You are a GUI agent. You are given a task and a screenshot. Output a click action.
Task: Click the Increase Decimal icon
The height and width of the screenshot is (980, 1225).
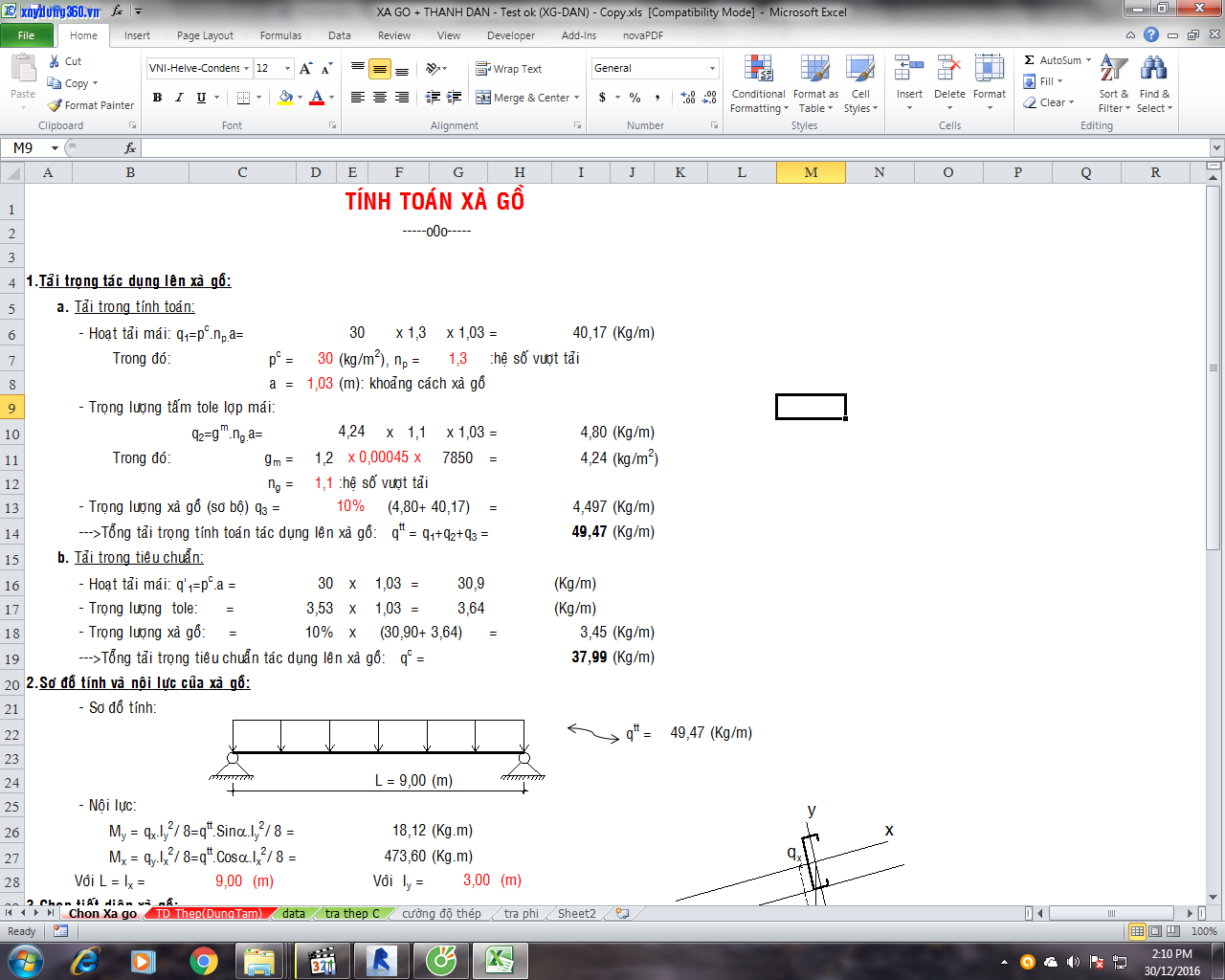click(x=687, y=98)
